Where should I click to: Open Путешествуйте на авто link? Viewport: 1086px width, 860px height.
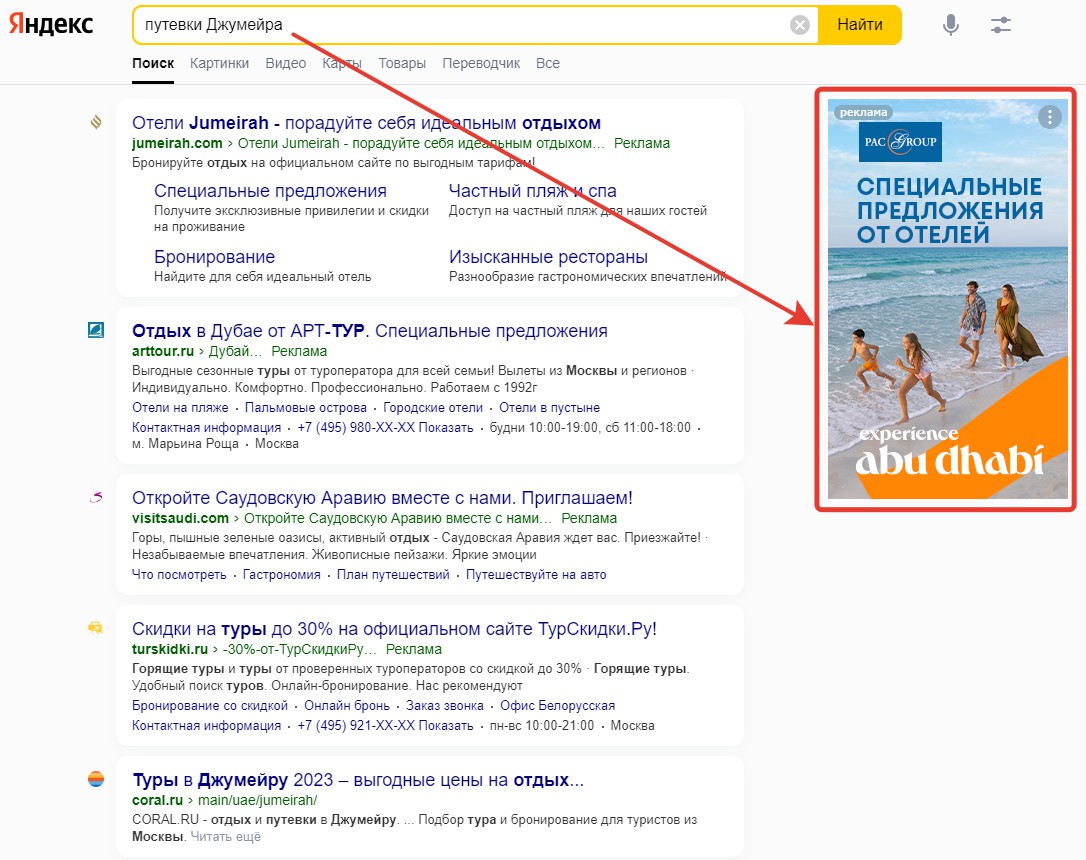[536, 574]
